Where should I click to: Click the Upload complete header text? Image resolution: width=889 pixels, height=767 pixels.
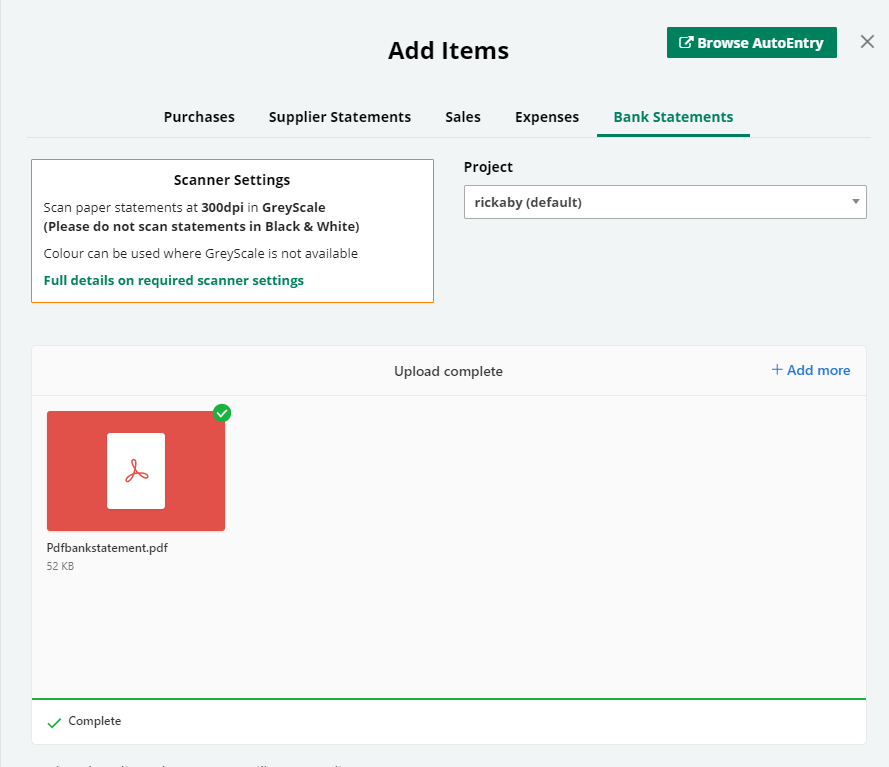pos(448,371)
